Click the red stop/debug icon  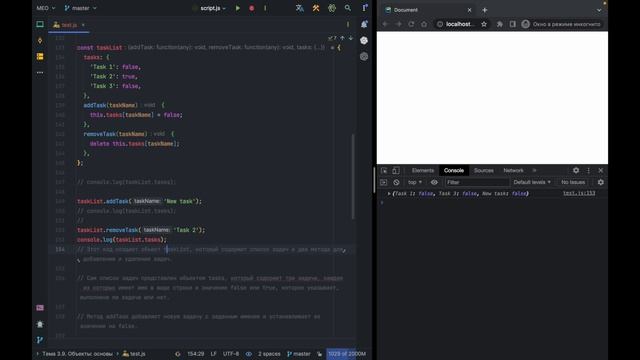(x=252, y=8)
